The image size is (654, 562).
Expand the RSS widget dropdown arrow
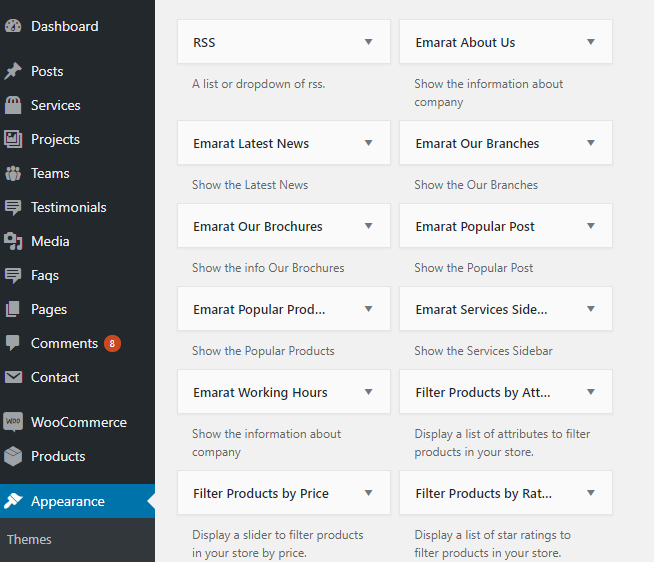tap(368, 42)
